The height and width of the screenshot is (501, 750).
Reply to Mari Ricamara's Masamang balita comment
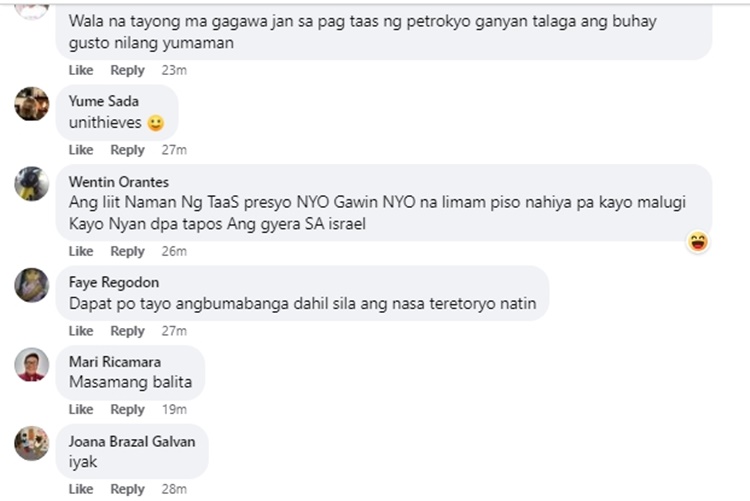[x=127, y=410]
